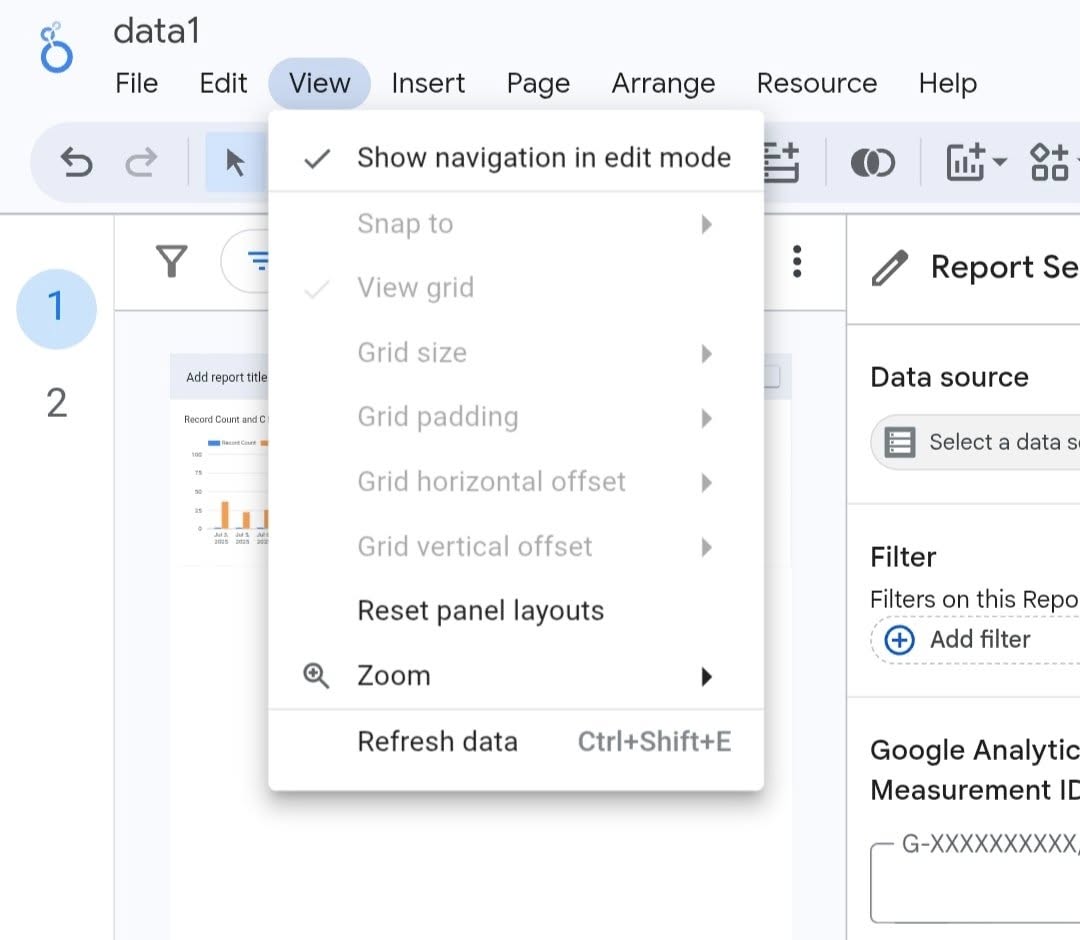The height and width of the screenshot is (940, 1080).
Task: Toggle the View grid option
Action: coord(415,288)
